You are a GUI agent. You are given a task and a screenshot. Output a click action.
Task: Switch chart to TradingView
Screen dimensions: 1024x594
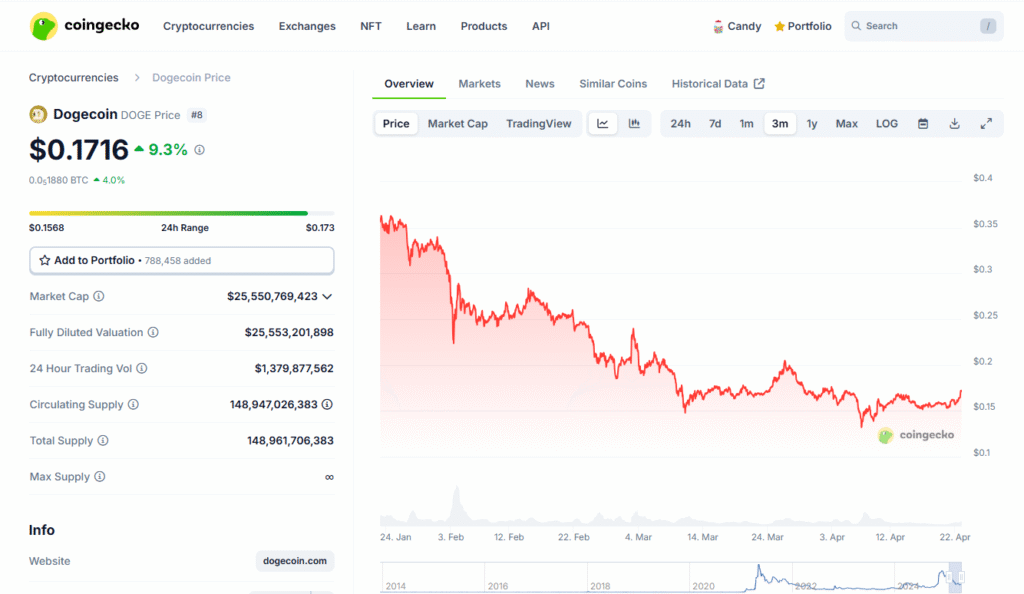(x=539, y=123)
